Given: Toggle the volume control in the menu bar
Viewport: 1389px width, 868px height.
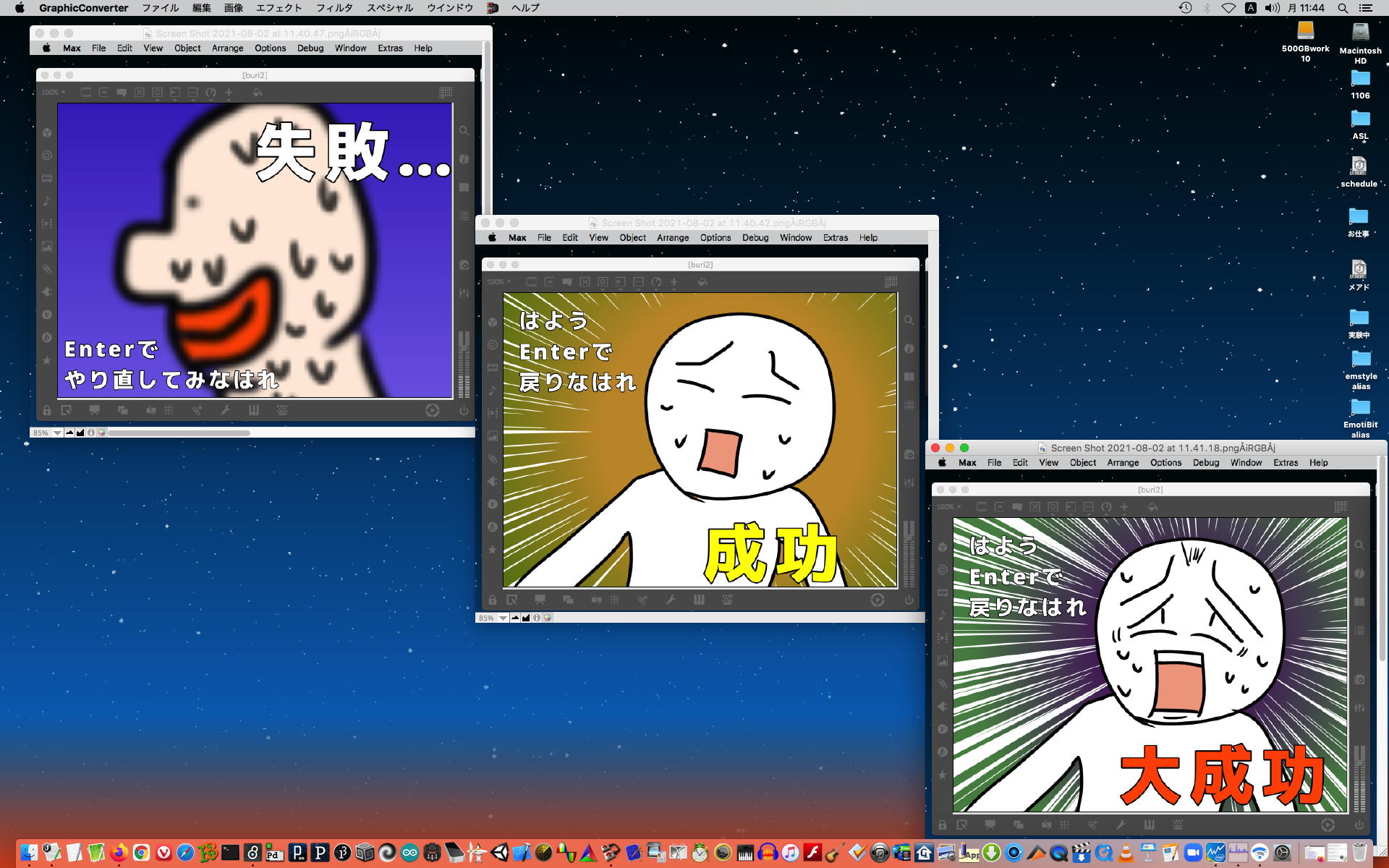Looking at the screenshot, I should pyautogui.click(x=1273, y=8).
